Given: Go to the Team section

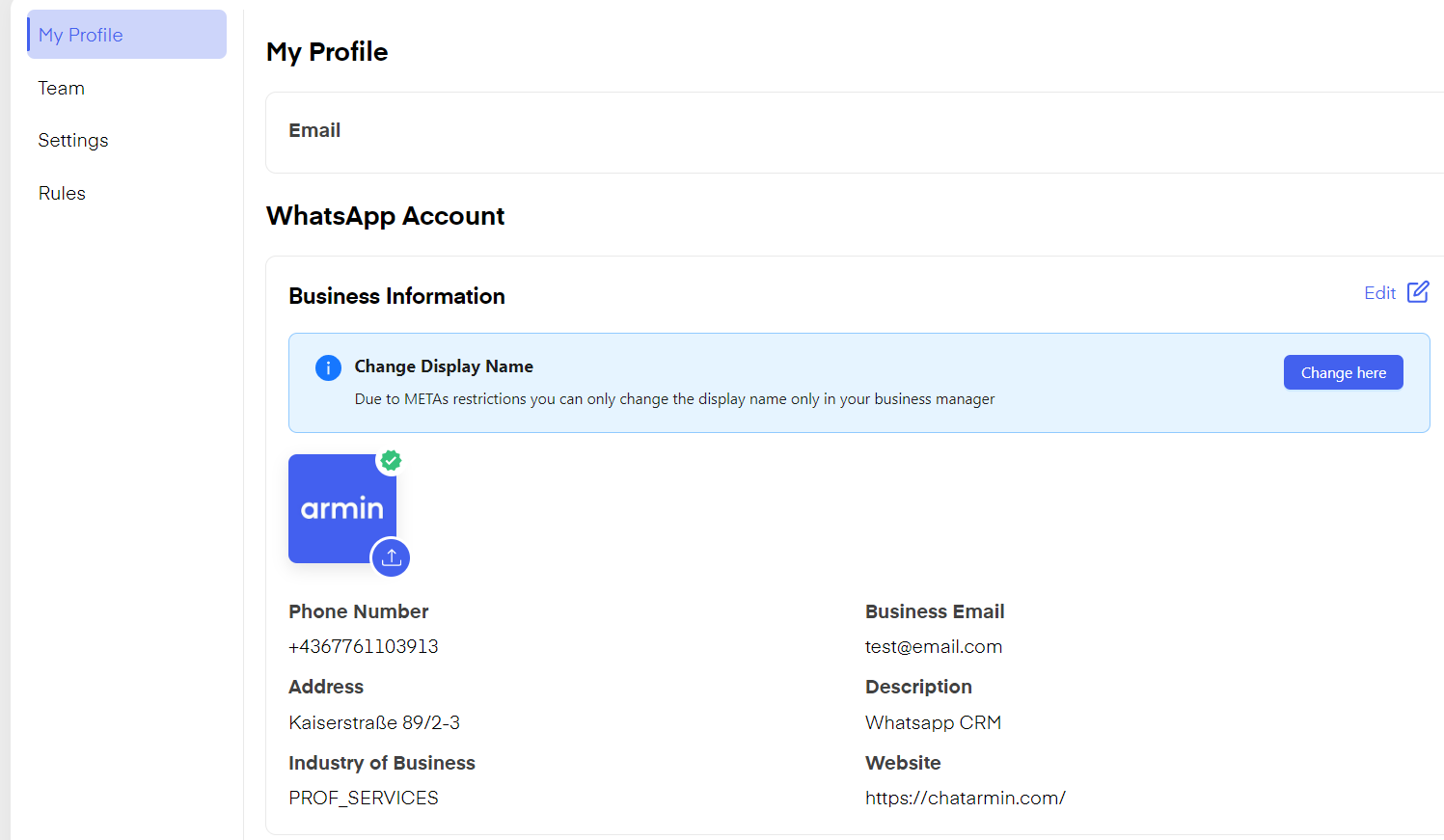Looking at the screenshot, I should pos(62,88).
